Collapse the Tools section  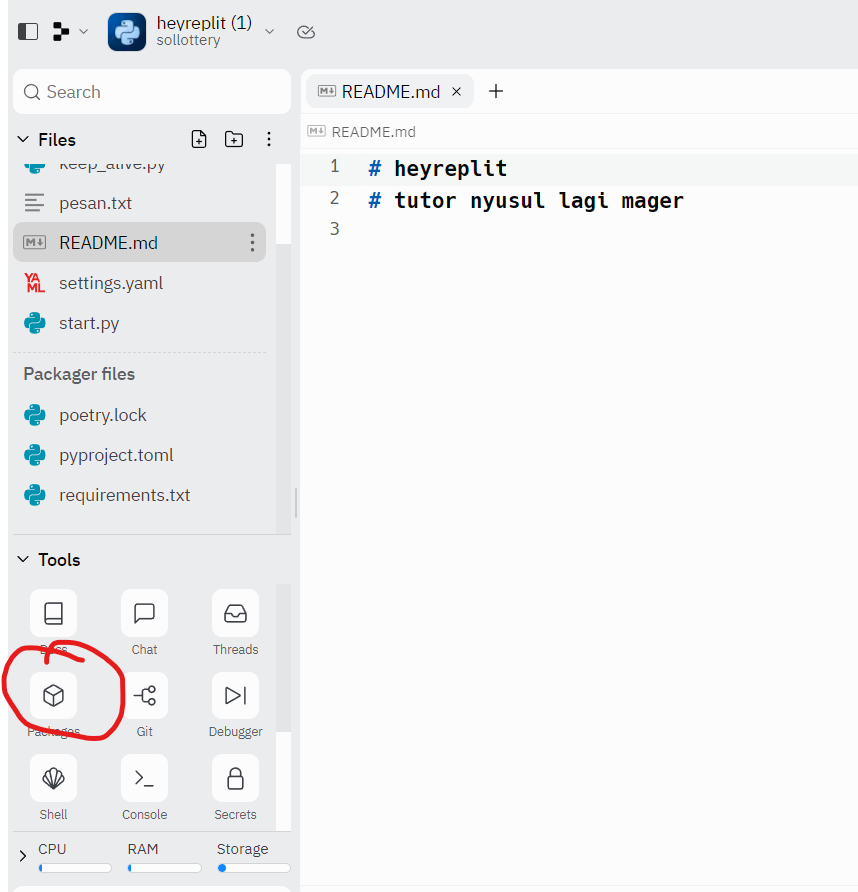pyautogui.click(x=23, y=560)
